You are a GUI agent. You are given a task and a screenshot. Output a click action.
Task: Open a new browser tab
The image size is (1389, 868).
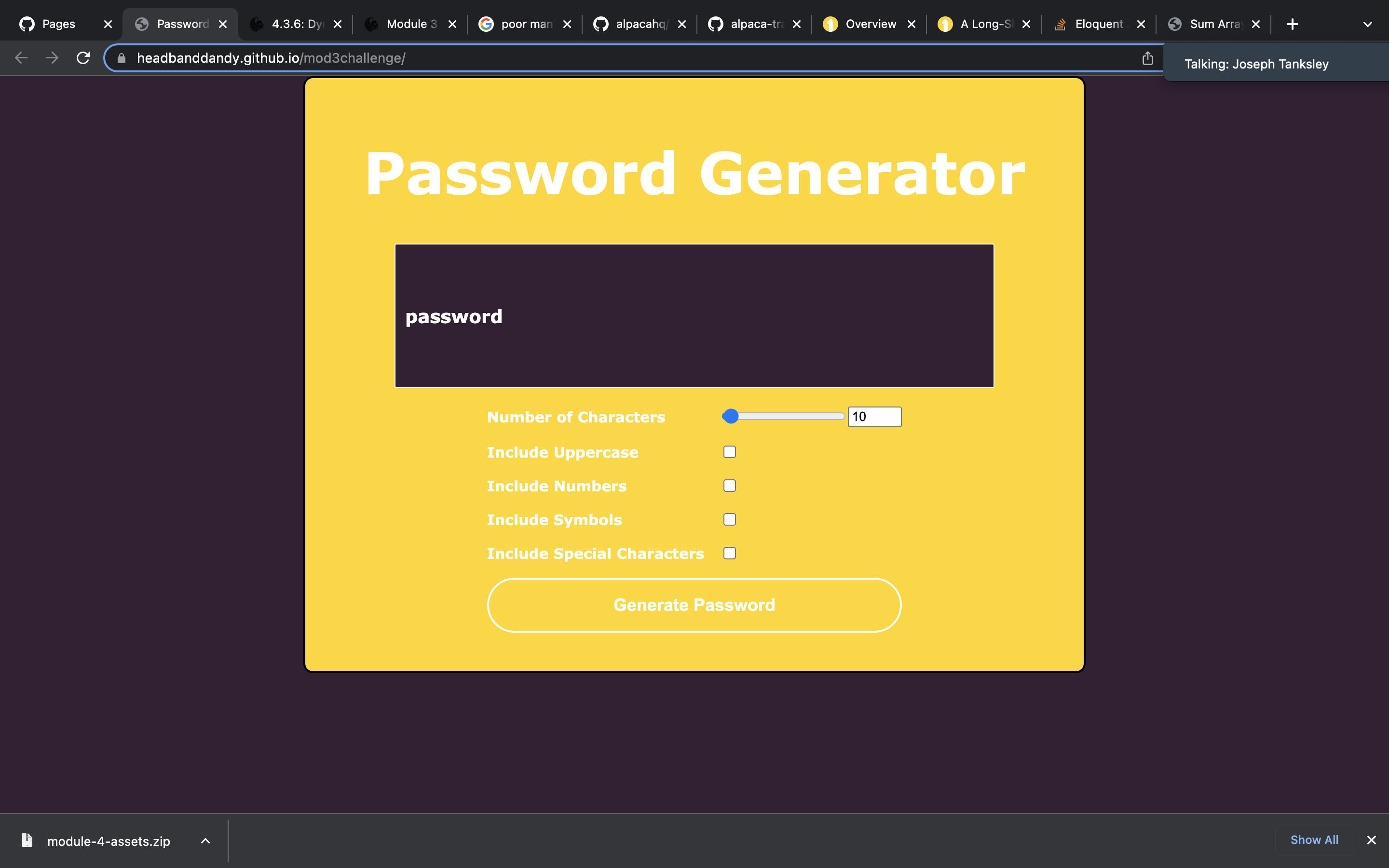1292,24
